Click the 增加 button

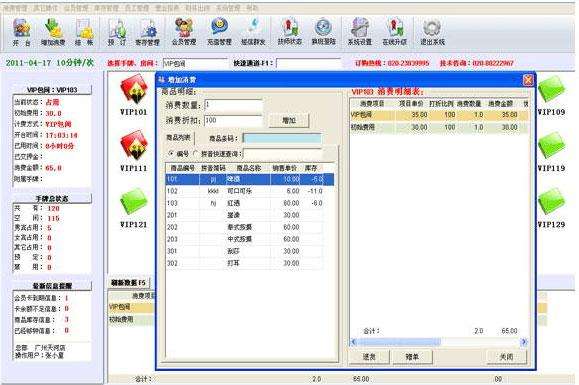tap(289, 120)
